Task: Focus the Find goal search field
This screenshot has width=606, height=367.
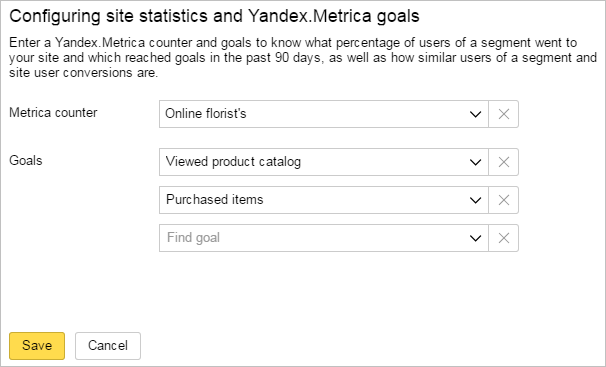Action: click(x=324, y=238)
